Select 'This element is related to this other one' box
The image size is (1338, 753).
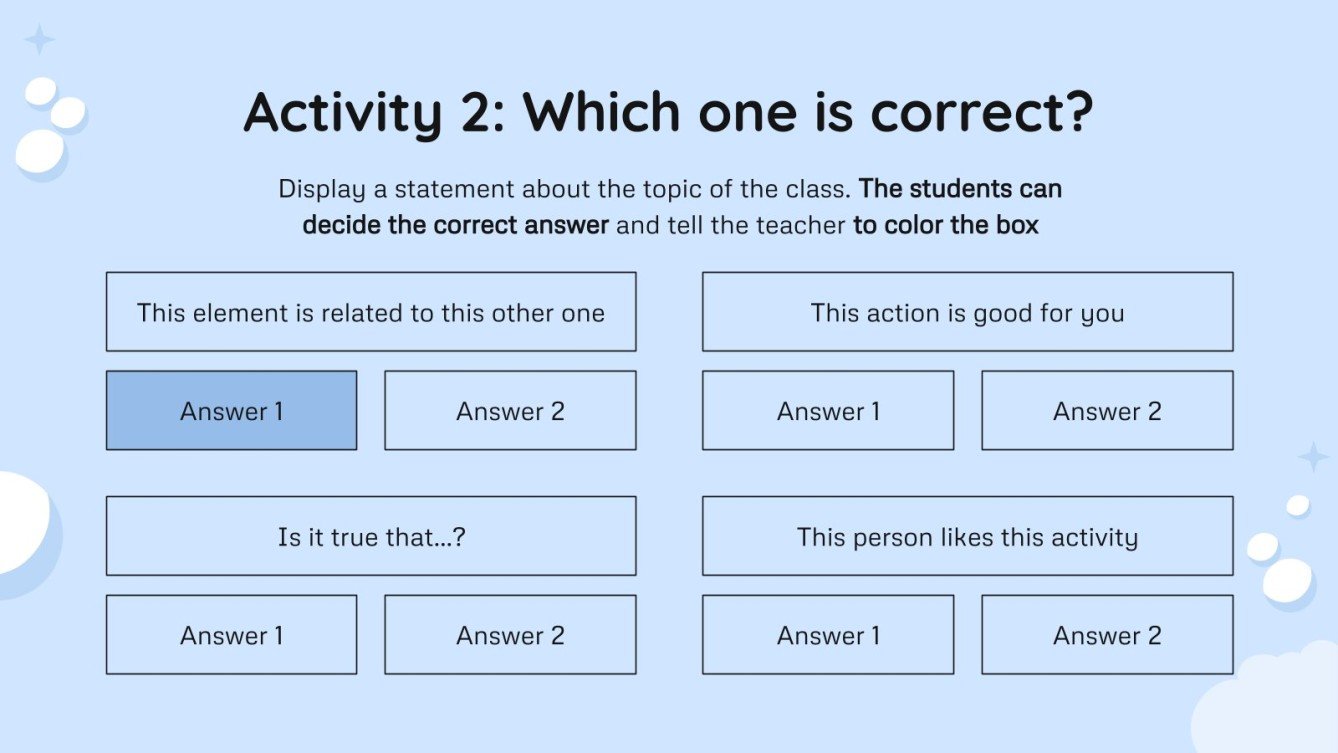pos(371,312)
